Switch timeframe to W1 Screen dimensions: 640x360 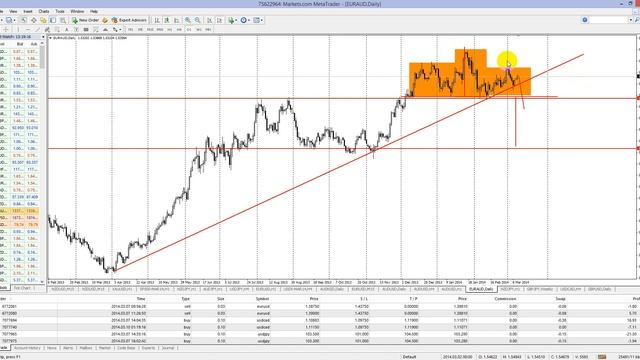(x=199, y=29)
